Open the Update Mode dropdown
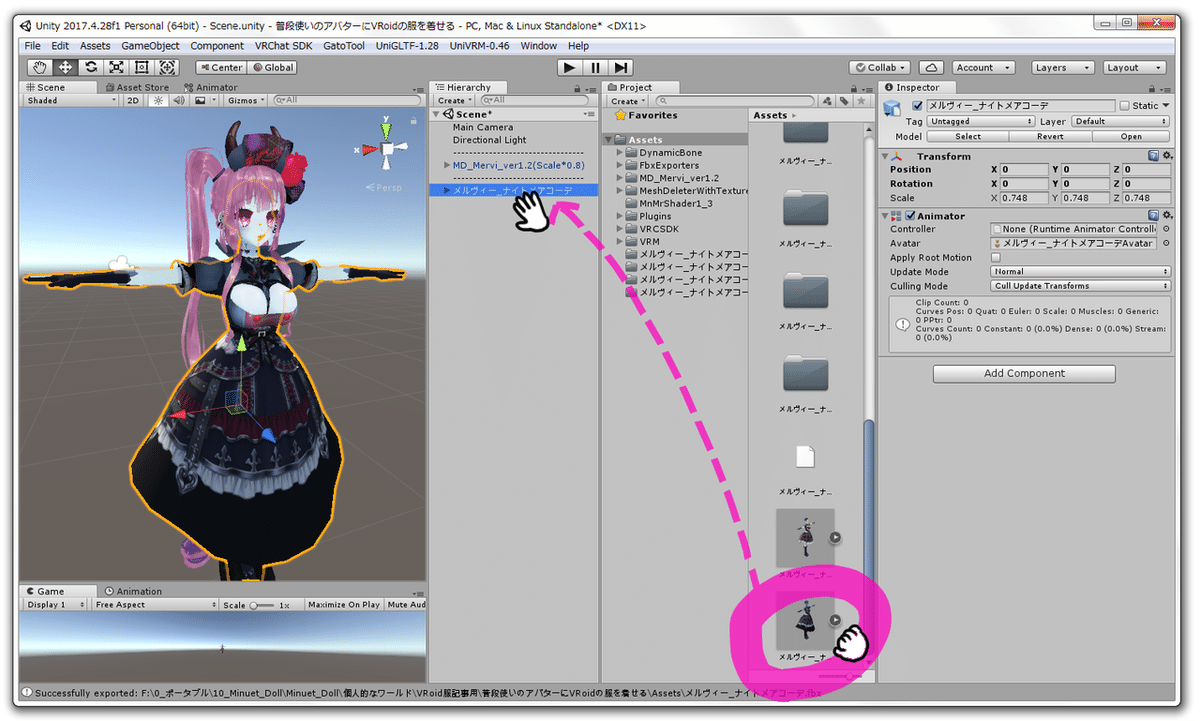 1081,272
